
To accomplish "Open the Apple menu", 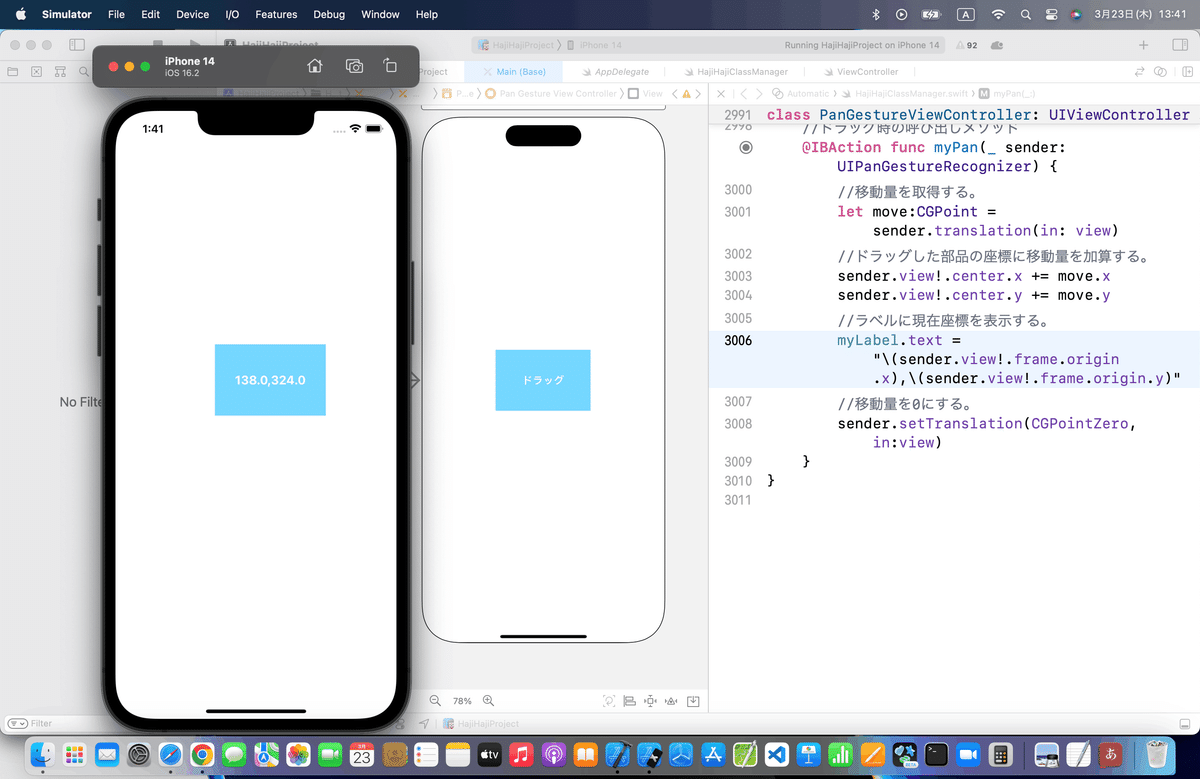I will pos(20,15).
